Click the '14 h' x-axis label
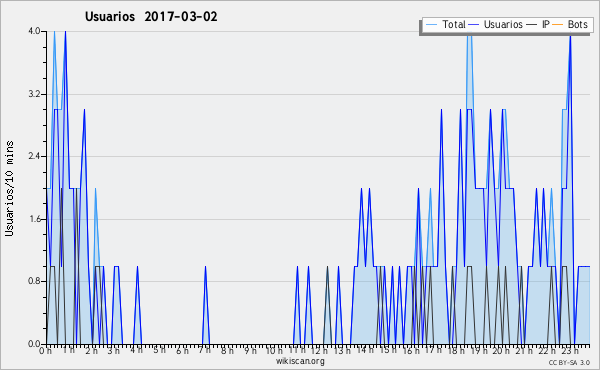The height and width of the screenshot is (370, 600). click(x=365, y=350)
